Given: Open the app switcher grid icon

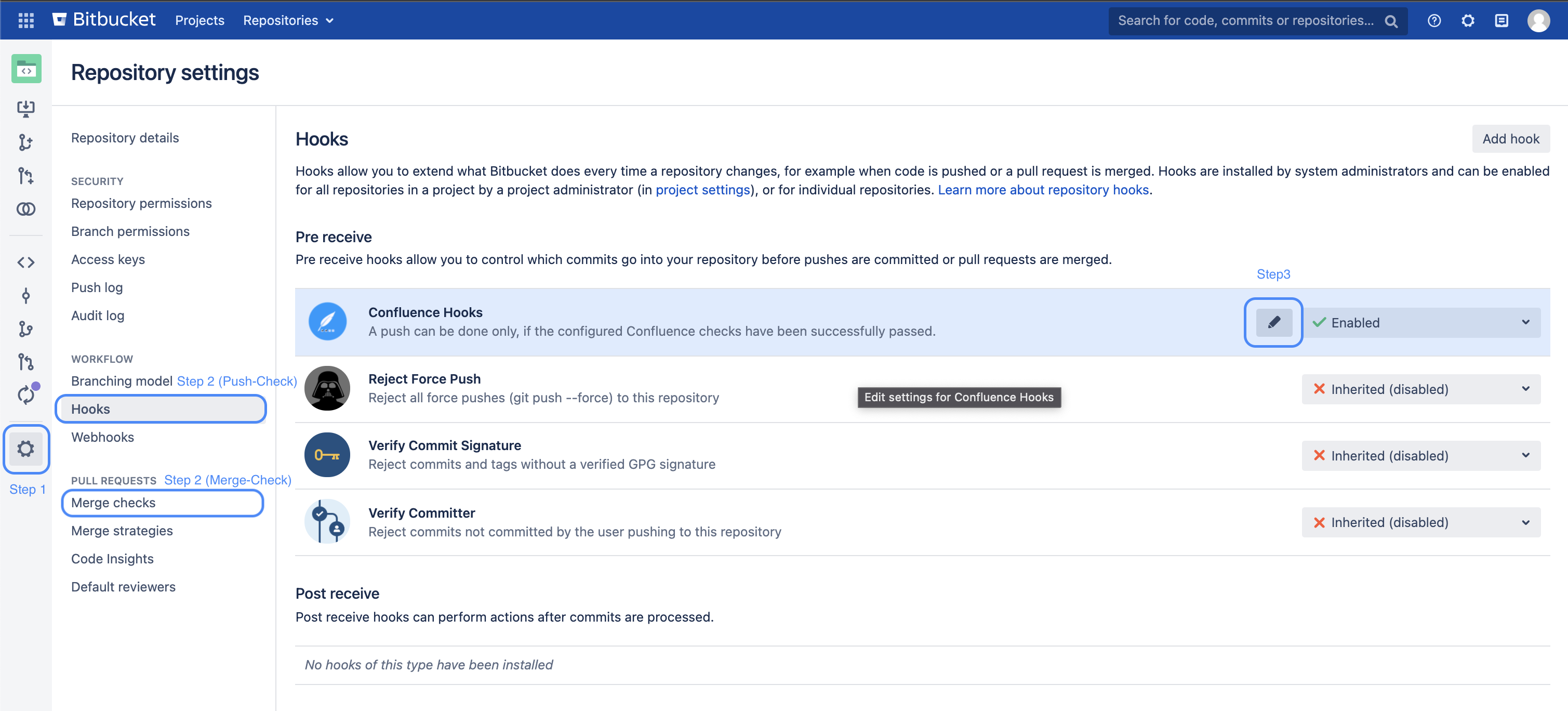Looking at the screenshot, I should pos(25,20).
